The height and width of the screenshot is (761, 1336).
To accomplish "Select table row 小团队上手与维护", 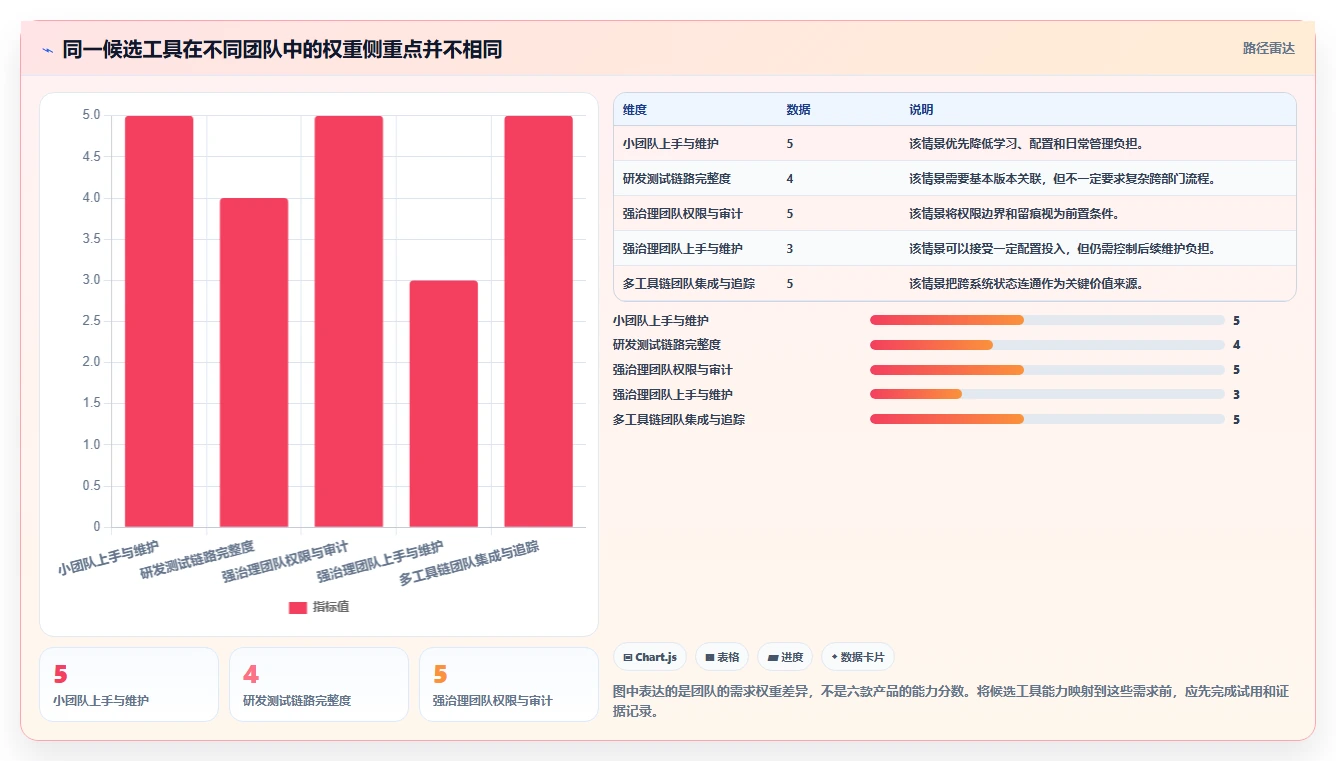I will (x=955, y=143).
